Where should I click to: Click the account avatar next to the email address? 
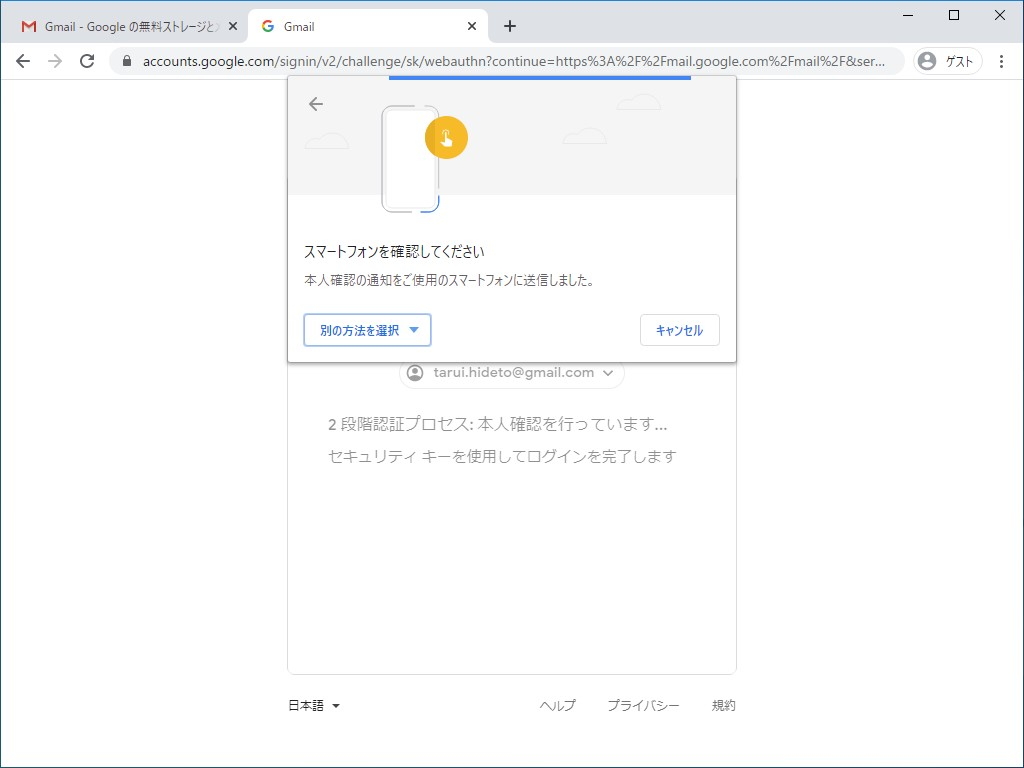pyautogui.click(x=414, y=373)
